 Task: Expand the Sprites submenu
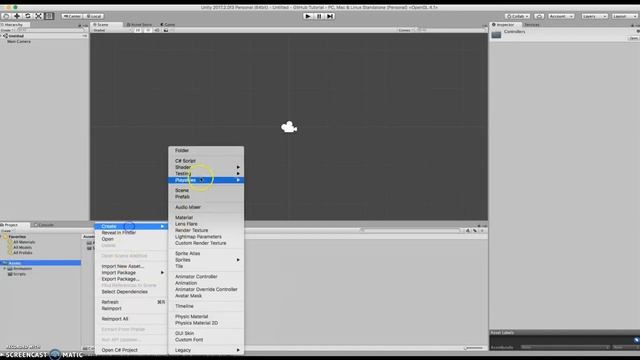point(206,260)
